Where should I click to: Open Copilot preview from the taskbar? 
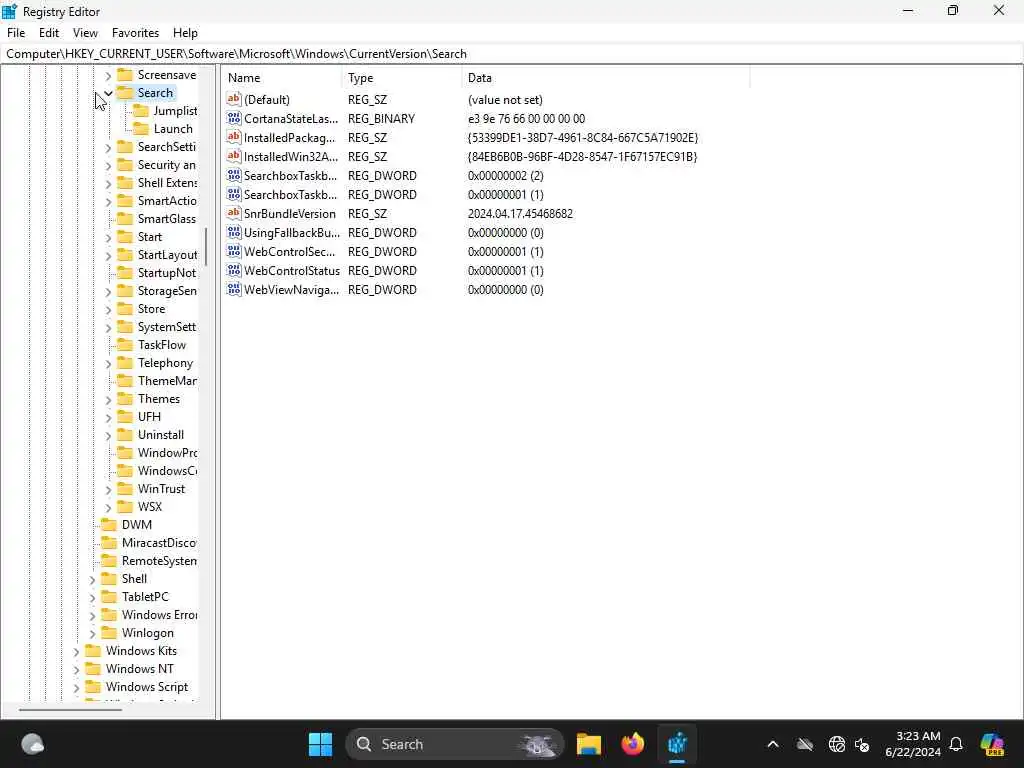click(x=993, y=744)
